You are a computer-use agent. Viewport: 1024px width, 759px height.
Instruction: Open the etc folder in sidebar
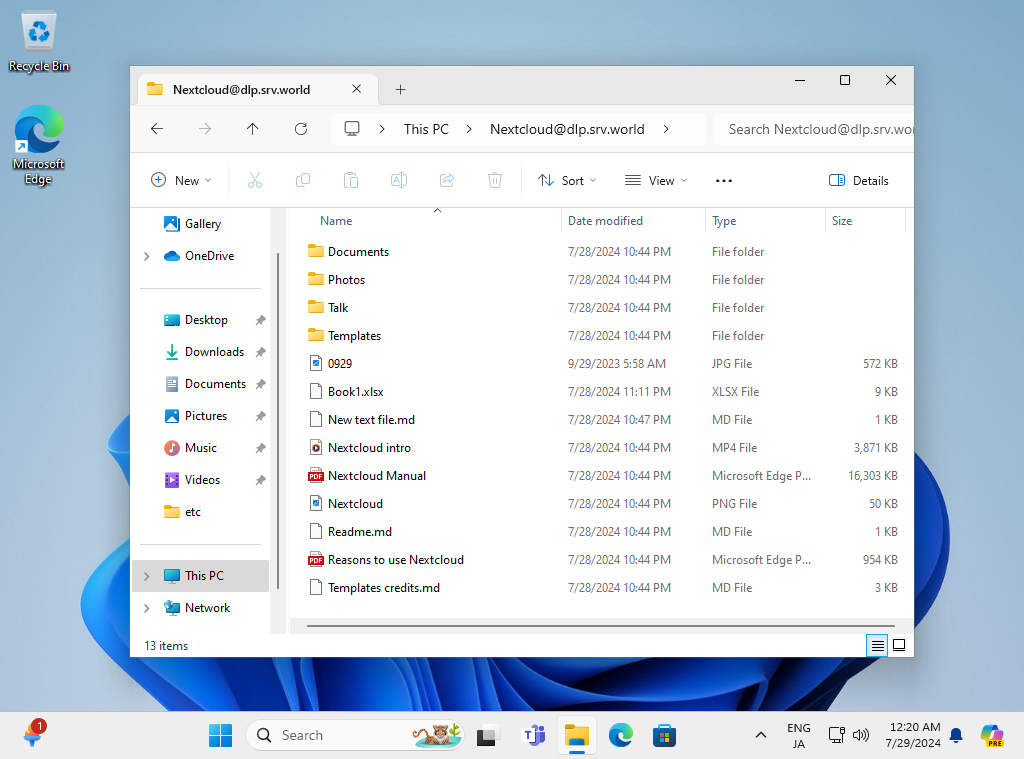tap(192, 511)
